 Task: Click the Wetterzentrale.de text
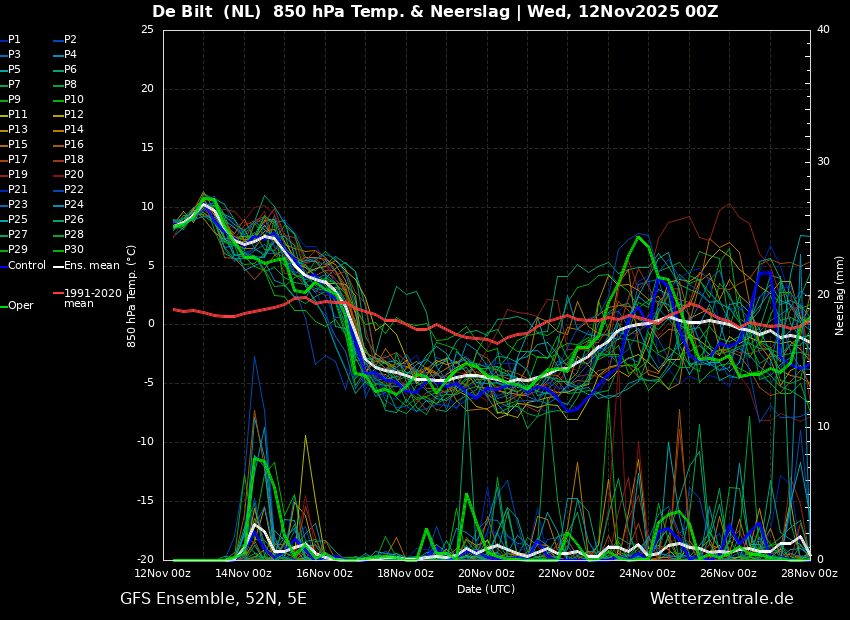[x=721, y=599]
